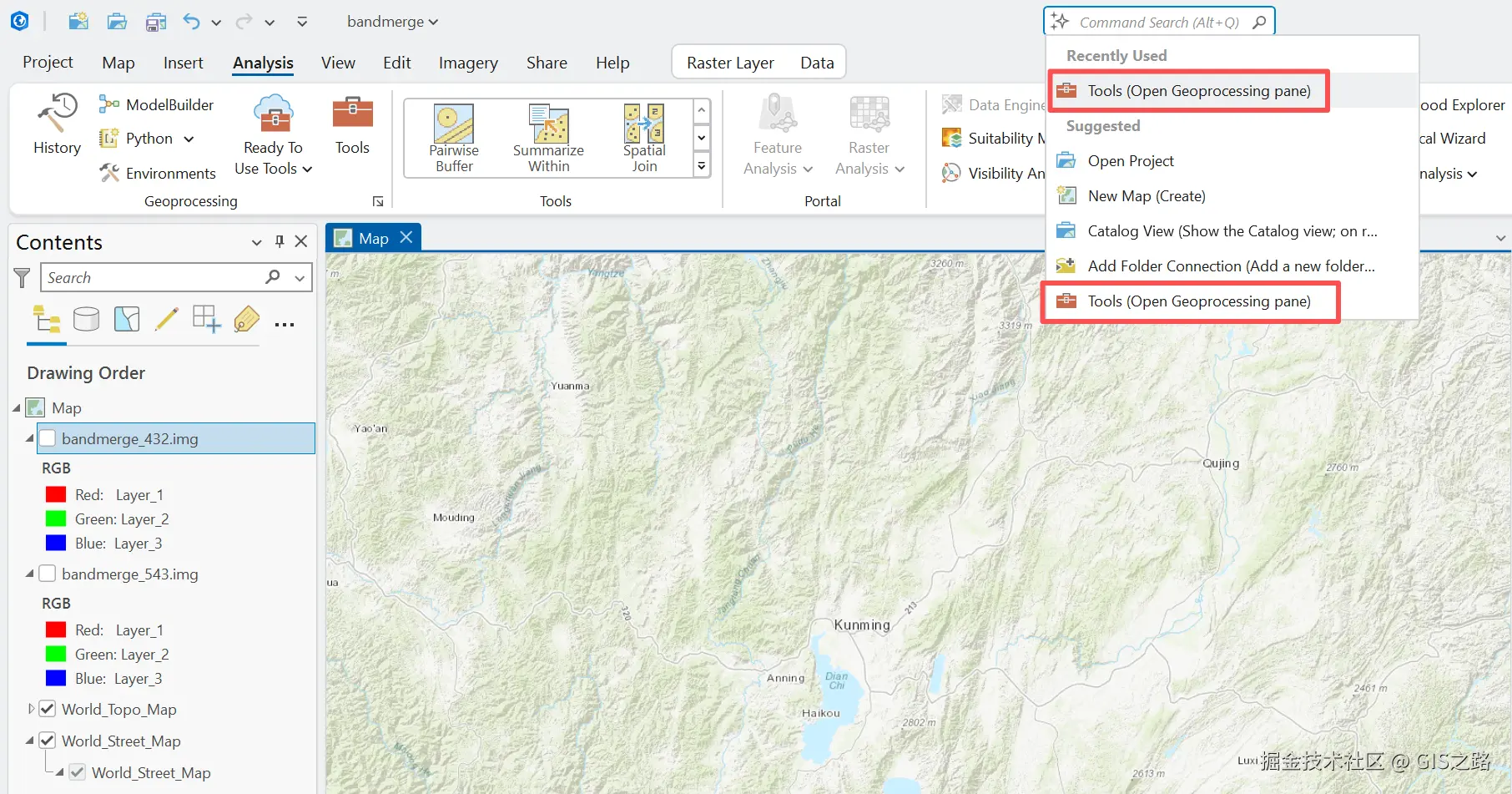Undo the last action
1512x794 pixels.
pos(192,22)
